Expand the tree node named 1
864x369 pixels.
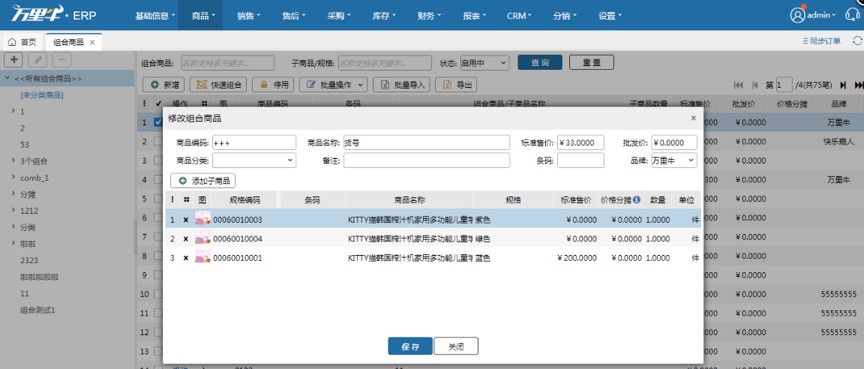[13, 111]
